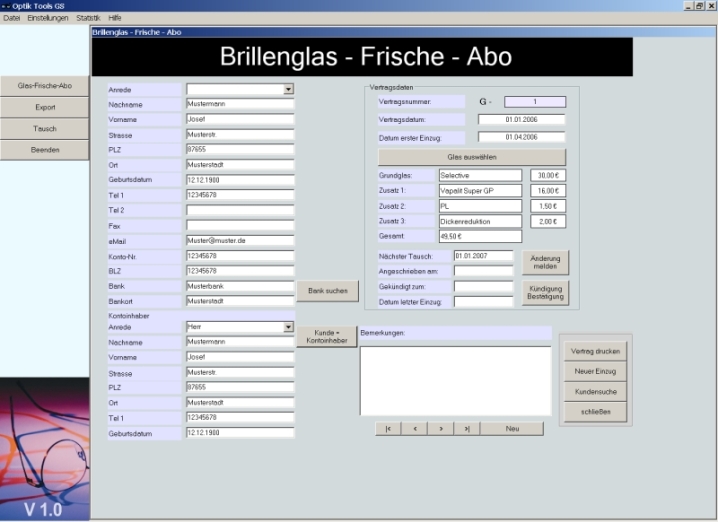Click into the Bemerkungen text area
The image size is (718, 522).
coord(455,380)
